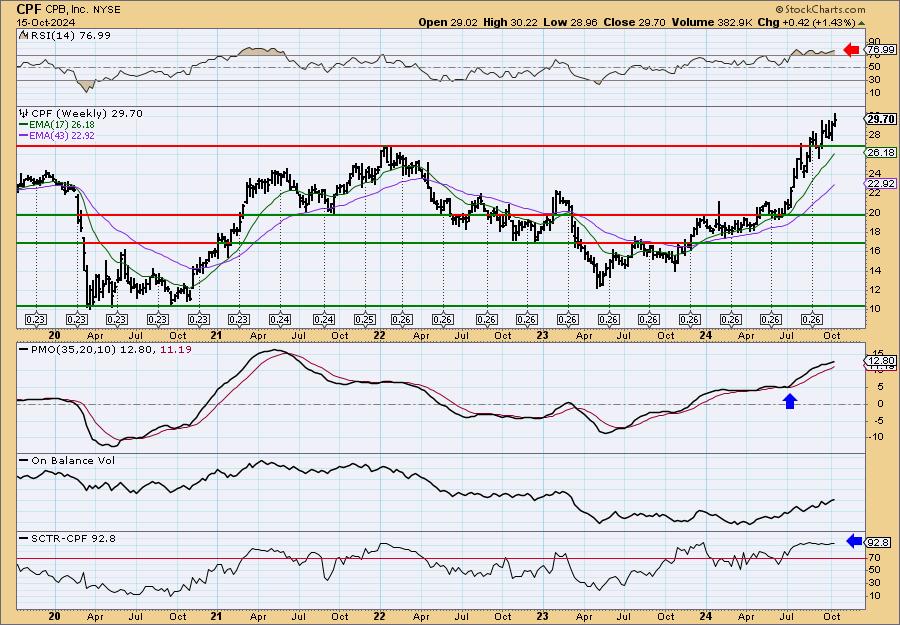Click the CPF ticker symbol in the header
Viewport: 900px width, 625px height.
28,9
